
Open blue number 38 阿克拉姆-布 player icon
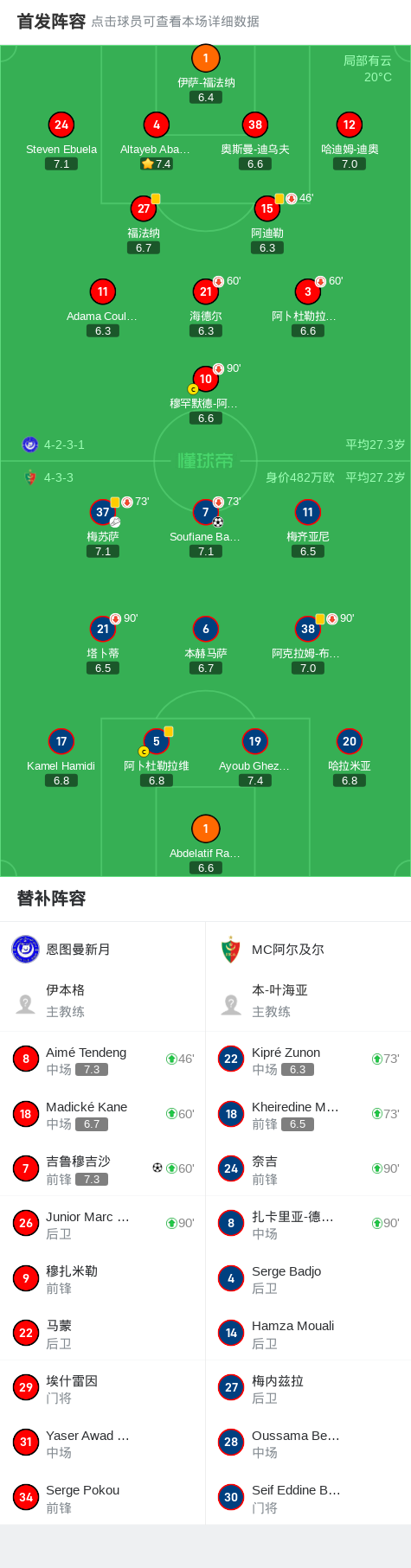tap(308, 629)
